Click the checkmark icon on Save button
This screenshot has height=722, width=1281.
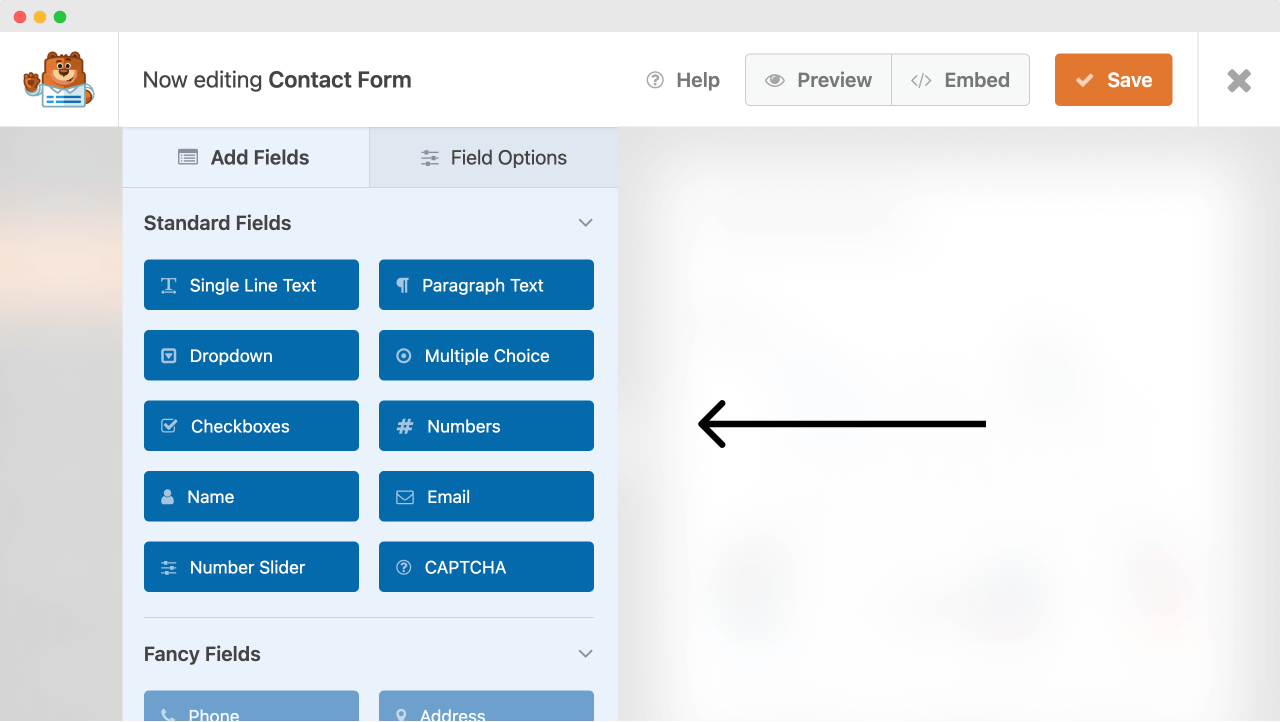coord(1085,80)
